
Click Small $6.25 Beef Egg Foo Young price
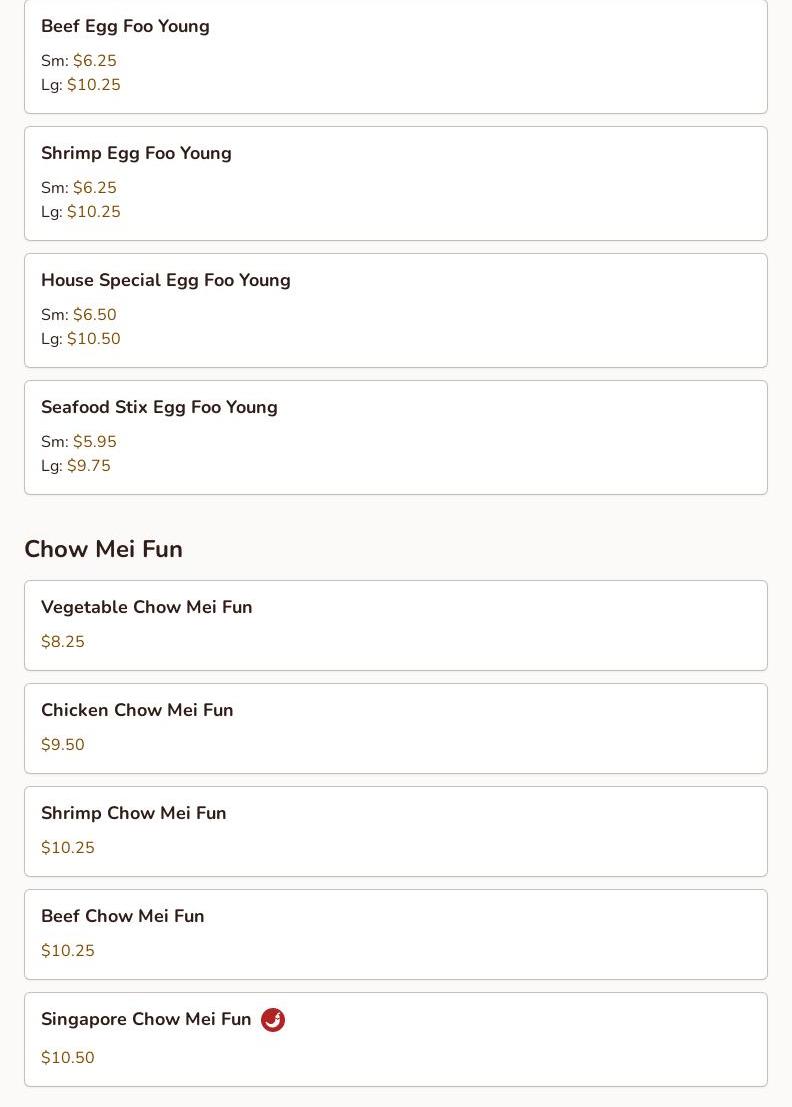pyautogui.click(x=94, y=61)
